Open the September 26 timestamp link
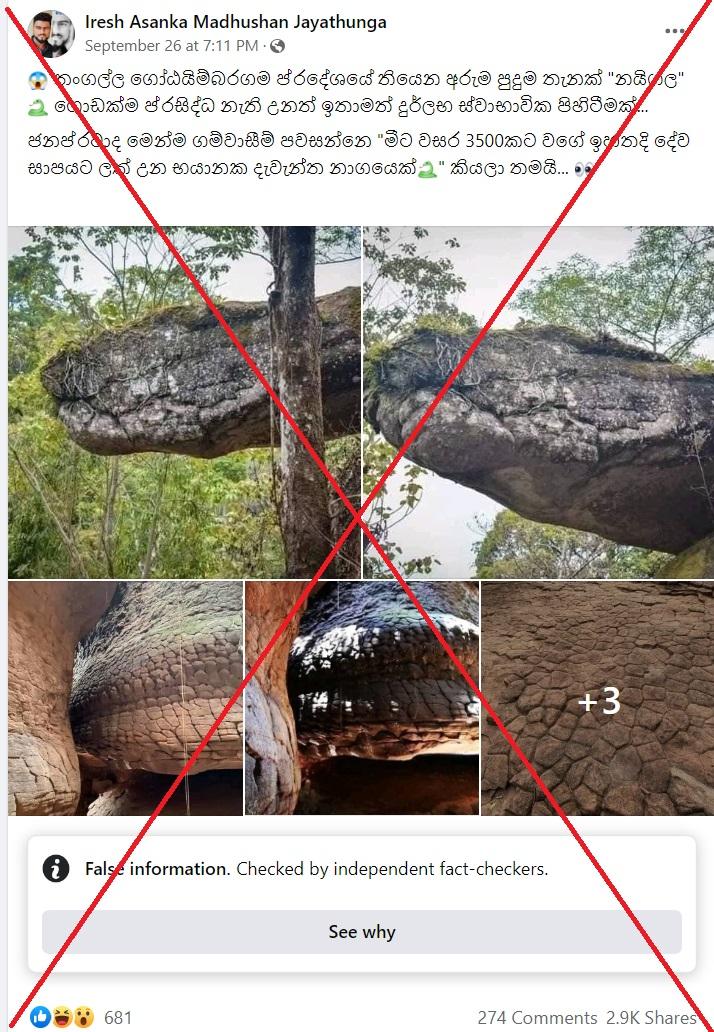The height and width of the screenshot is (1032, 714). tap(171, 46)
